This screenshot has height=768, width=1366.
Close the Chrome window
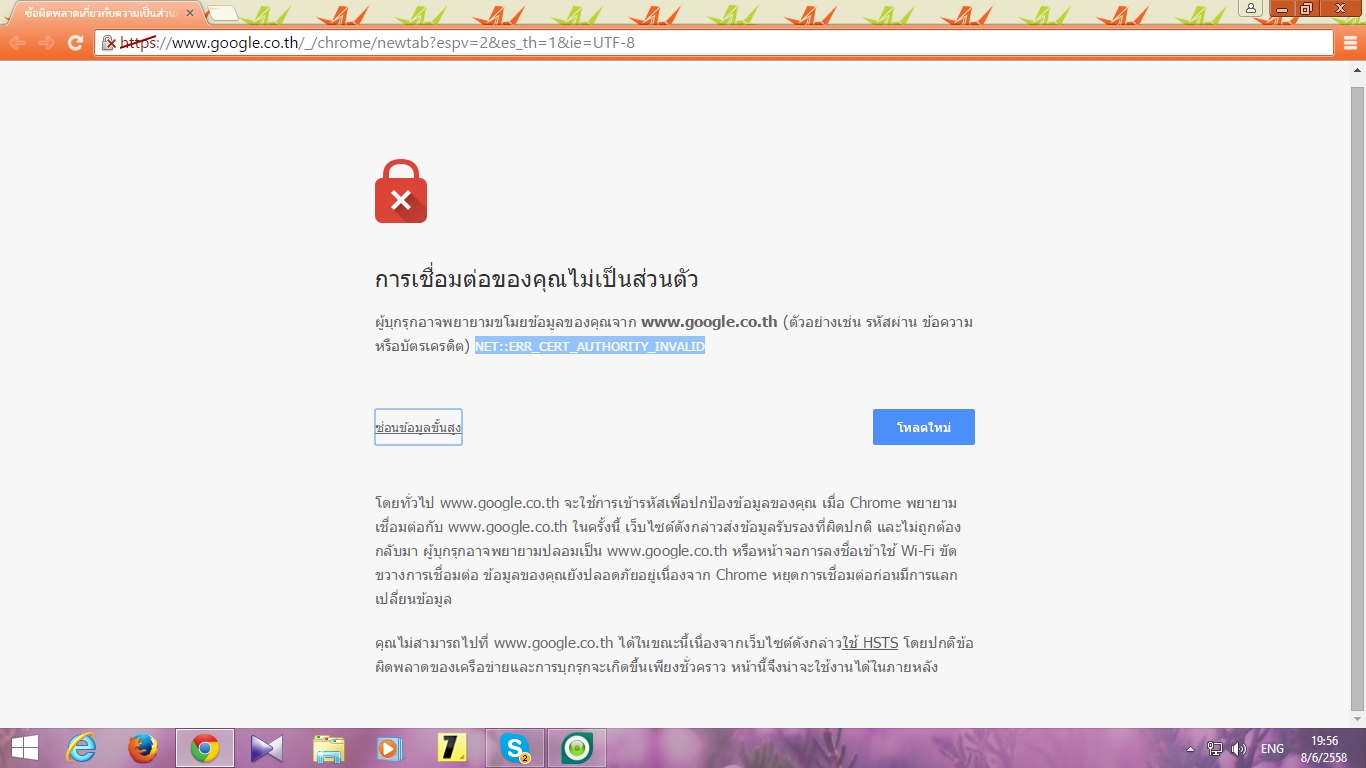[1341, 8]
